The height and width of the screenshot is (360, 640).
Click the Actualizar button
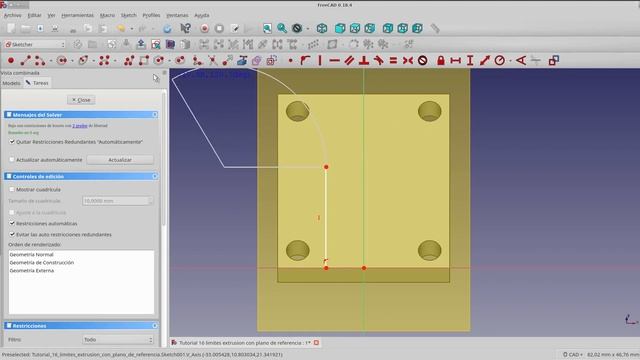(120, 160)
